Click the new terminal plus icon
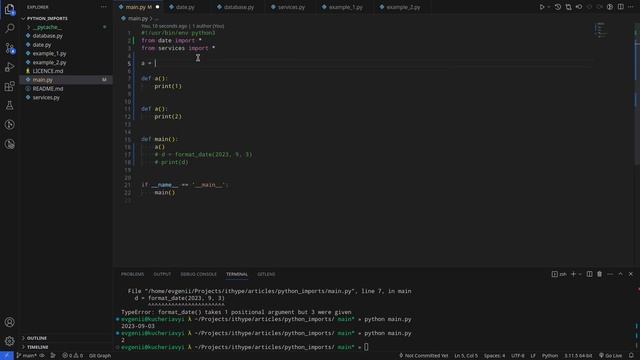 point(573,274)
